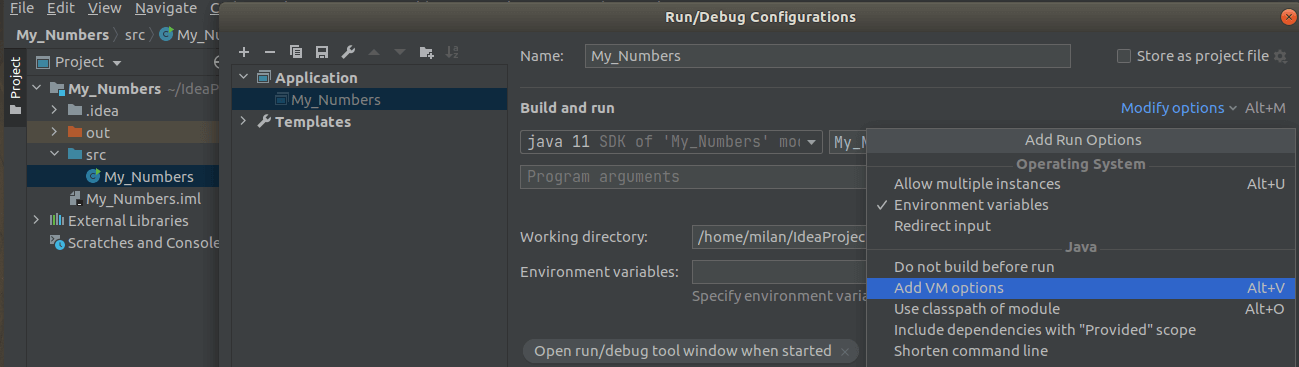Collapse the Application node
This screenshot has height=367, width=1299.
(x=244, y=77)
